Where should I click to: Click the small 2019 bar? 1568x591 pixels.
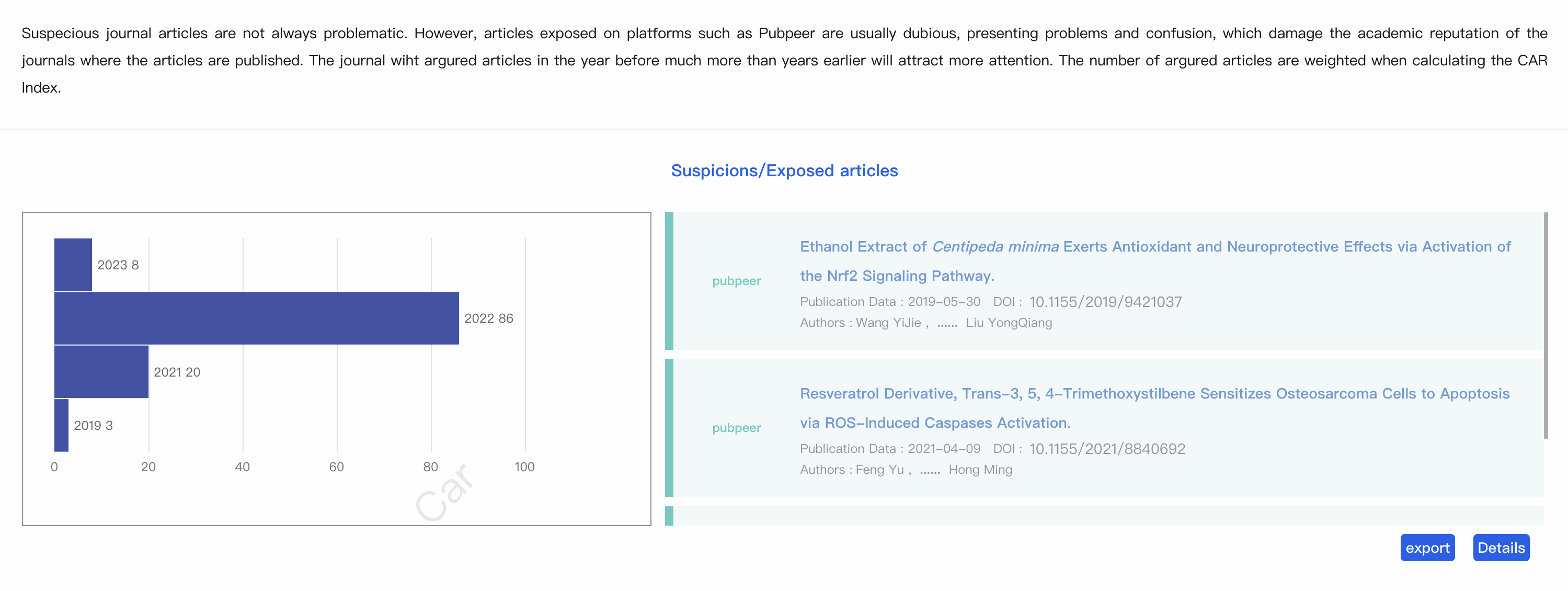pos(62,425)
